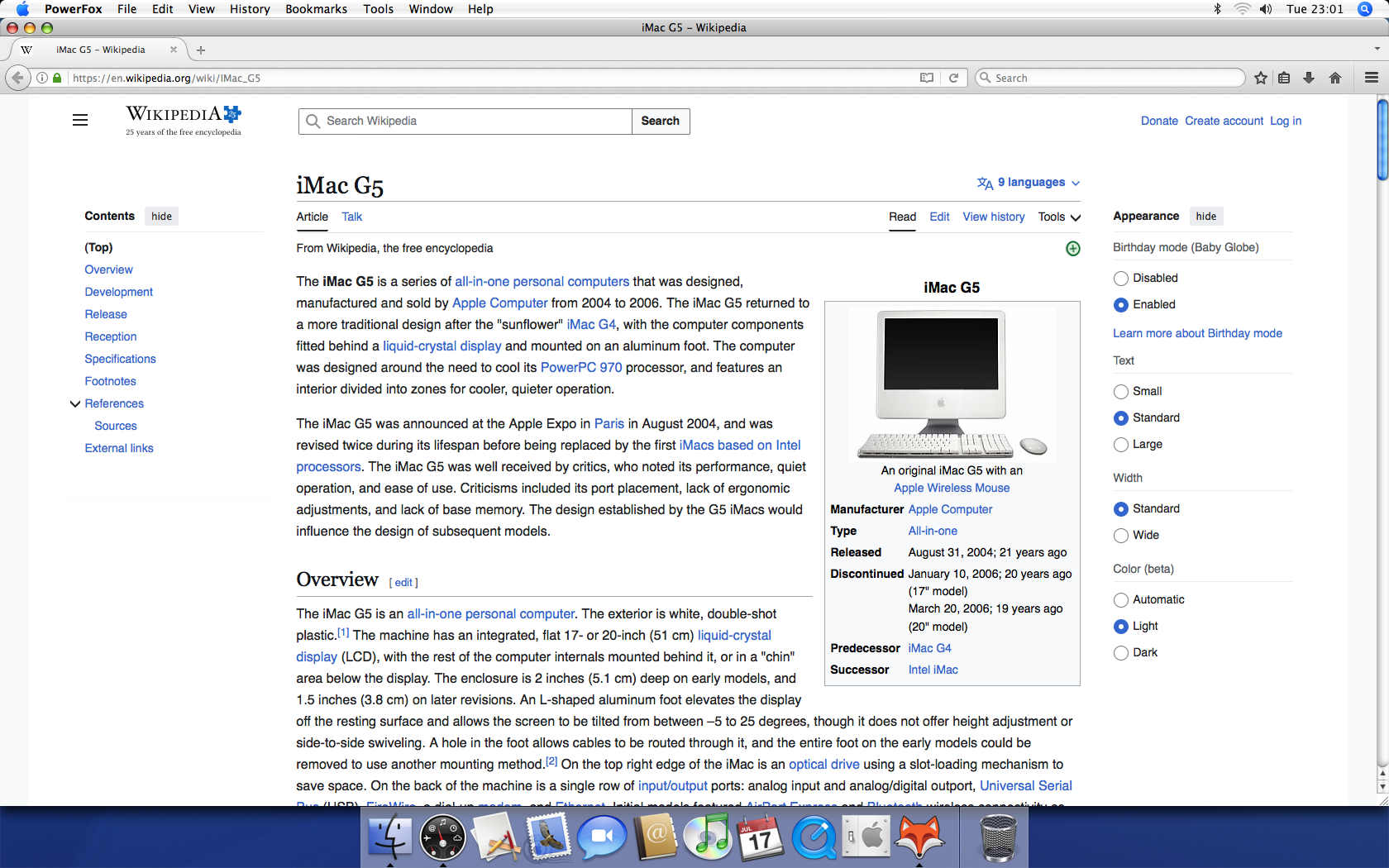Click the Search button next to Wikipedia search
Viewport: 1389px width, 868px height.
click(661, 122)
